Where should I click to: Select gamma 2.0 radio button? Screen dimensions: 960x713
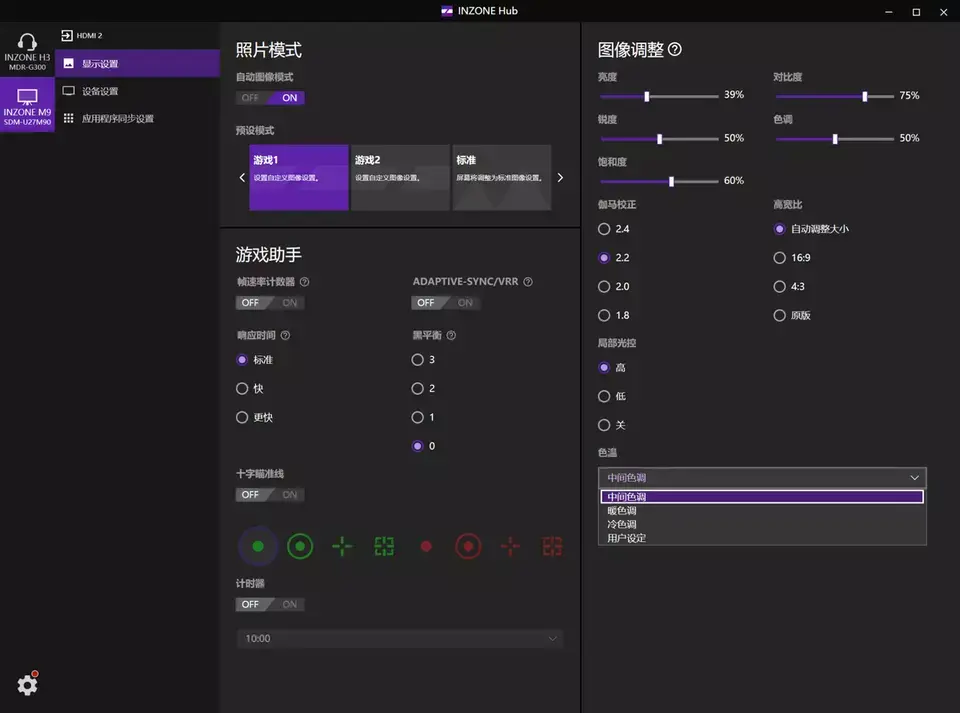point(604,286)
